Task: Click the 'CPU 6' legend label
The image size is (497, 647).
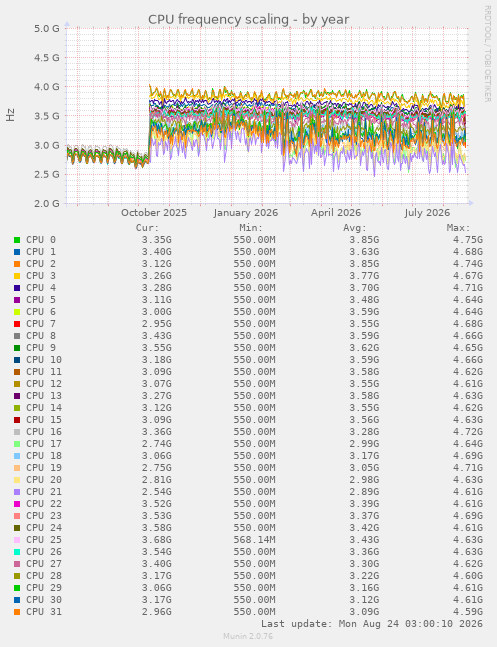Action: click(41, 312)
